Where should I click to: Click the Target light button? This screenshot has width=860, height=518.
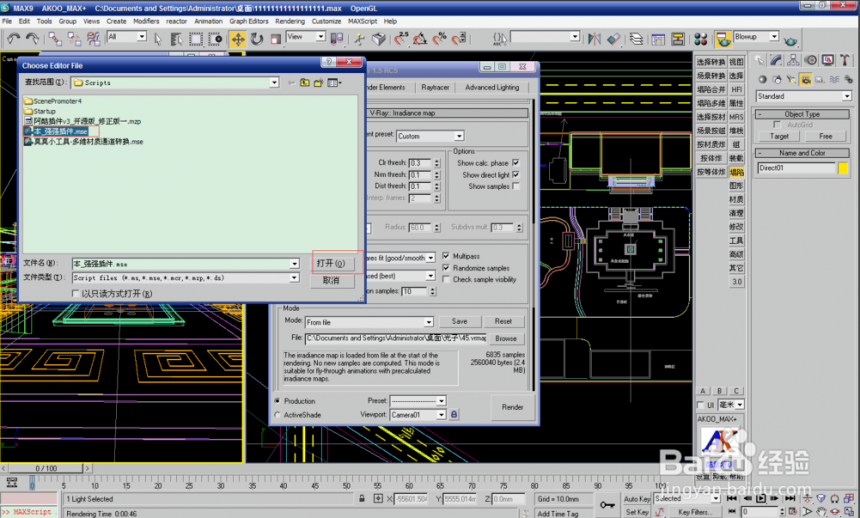point(779,136)
